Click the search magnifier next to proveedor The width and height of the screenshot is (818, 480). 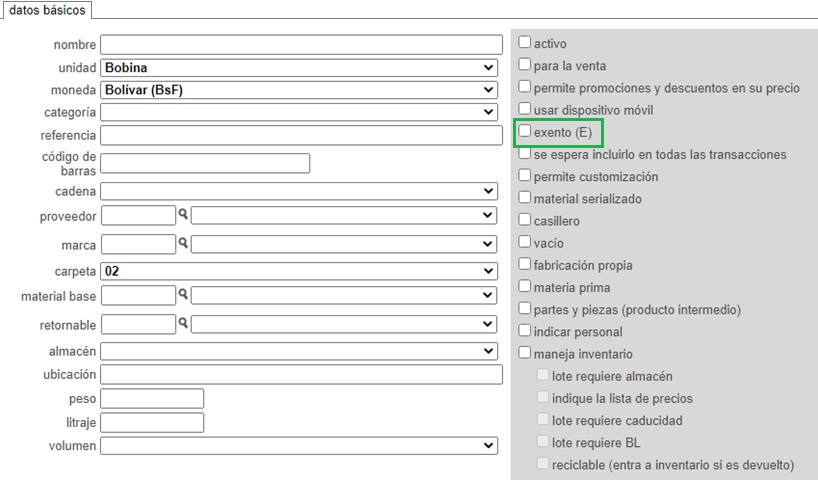(x=183, y=213)
